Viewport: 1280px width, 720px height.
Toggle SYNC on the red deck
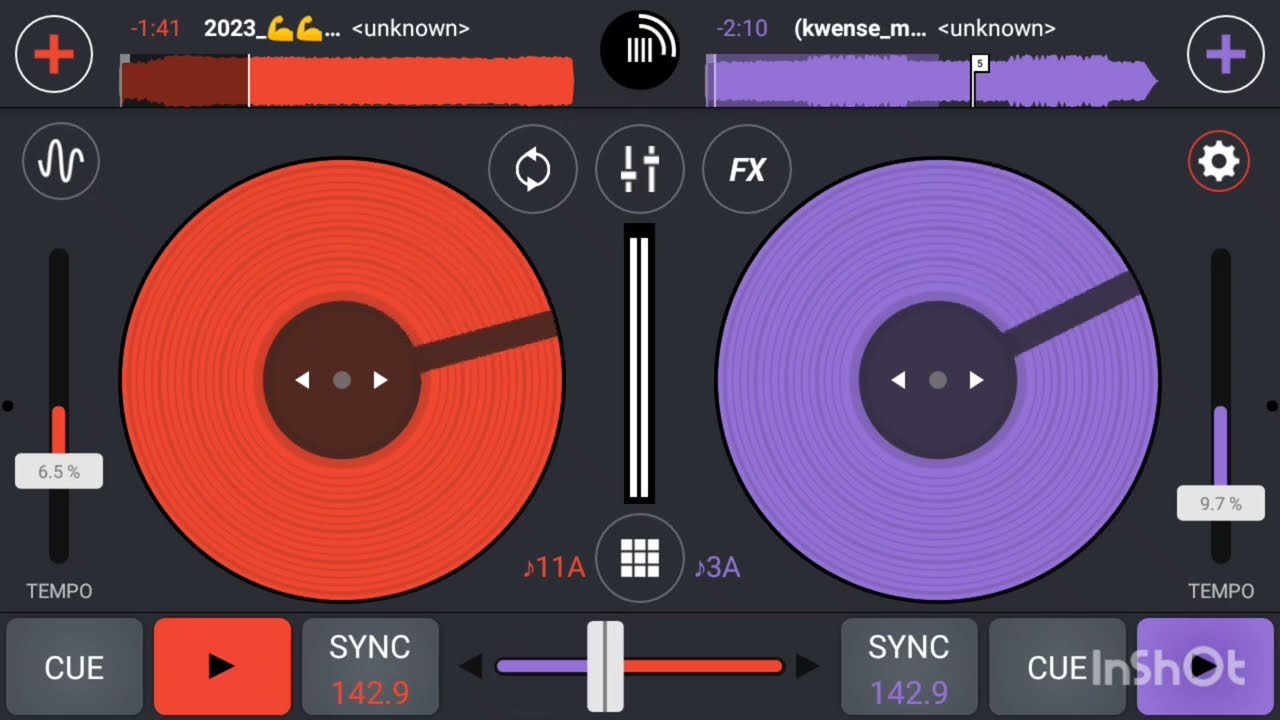(x=370, y=666)
